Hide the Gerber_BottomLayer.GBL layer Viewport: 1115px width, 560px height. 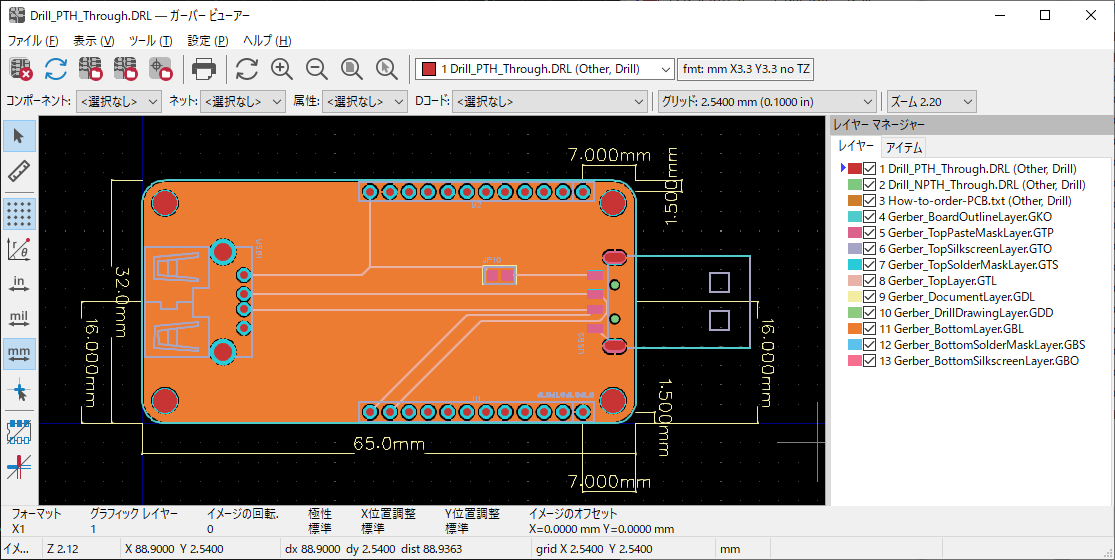[870, 329]
